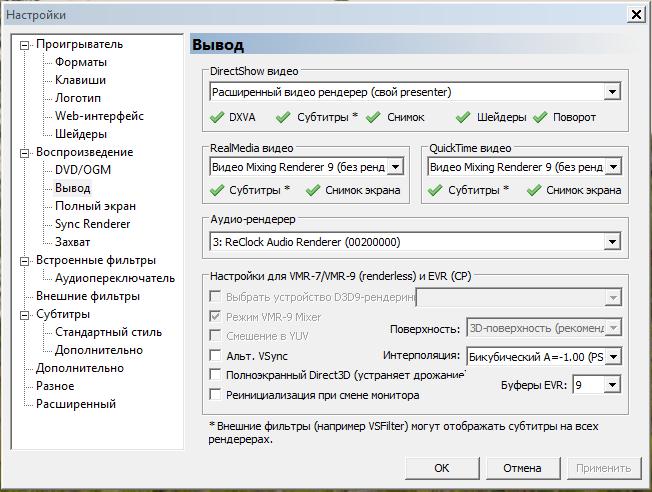
Task: Click the DXVA green checkmark icon
Action: [x=216, y=117]
